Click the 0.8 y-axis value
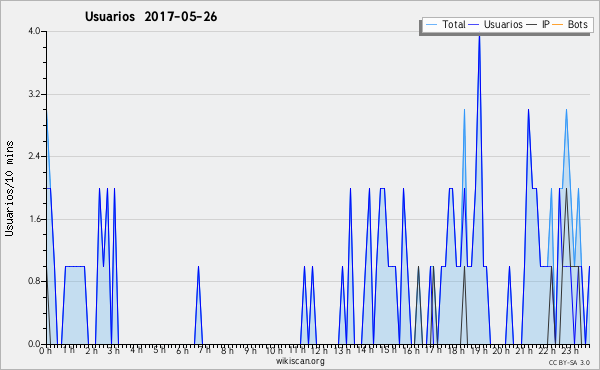Screen dimensions: 600x370 [x=34, y=281]
